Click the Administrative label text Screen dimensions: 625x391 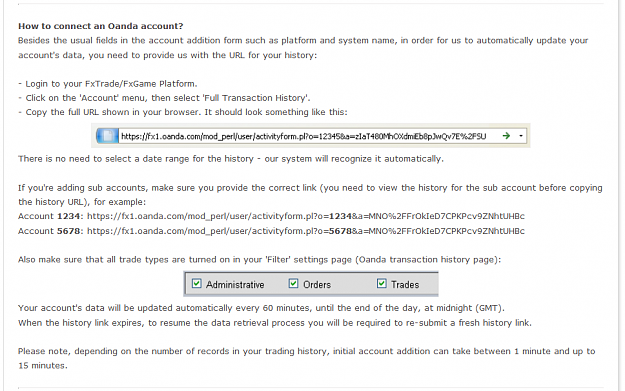click(x=235, y=285)
